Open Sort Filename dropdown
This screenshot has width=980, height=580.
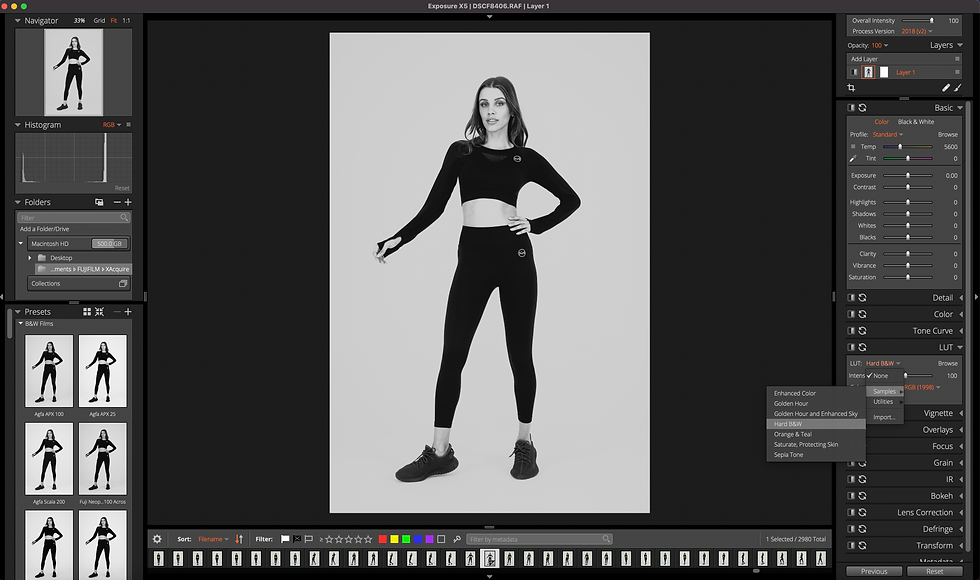pos(213,539)
